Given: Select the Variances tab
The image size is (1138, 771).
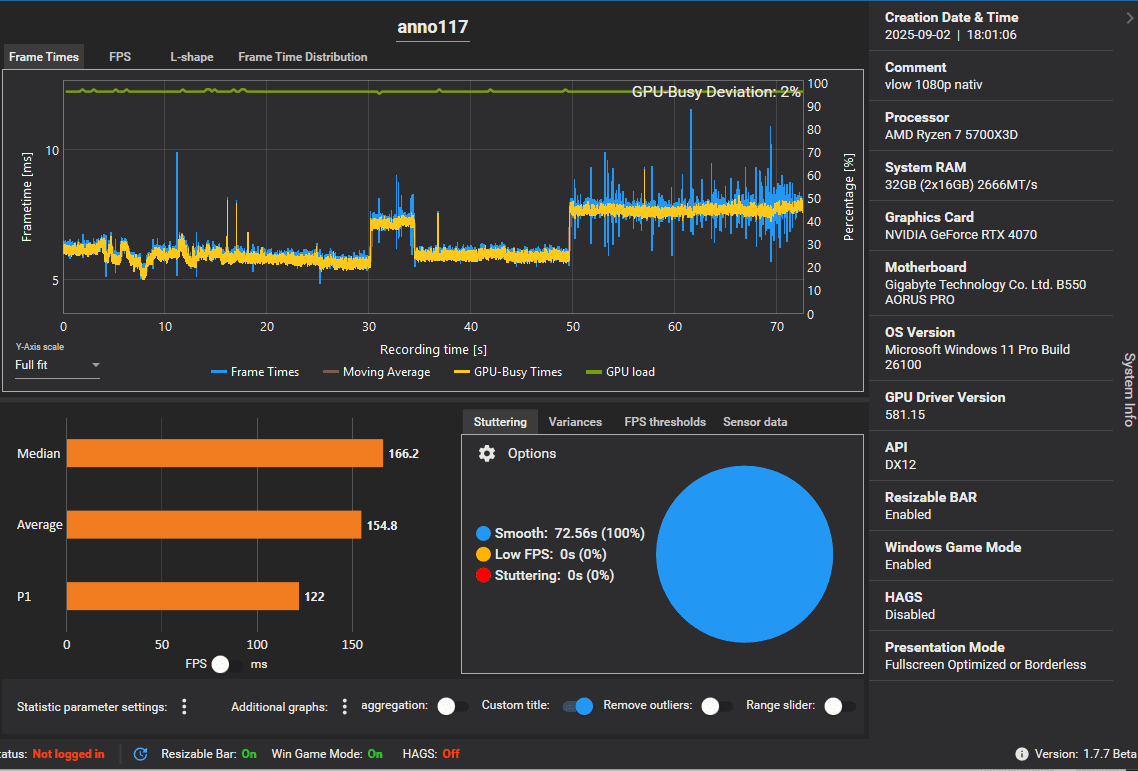Looking at the screenshot, I should coord(575,422).
